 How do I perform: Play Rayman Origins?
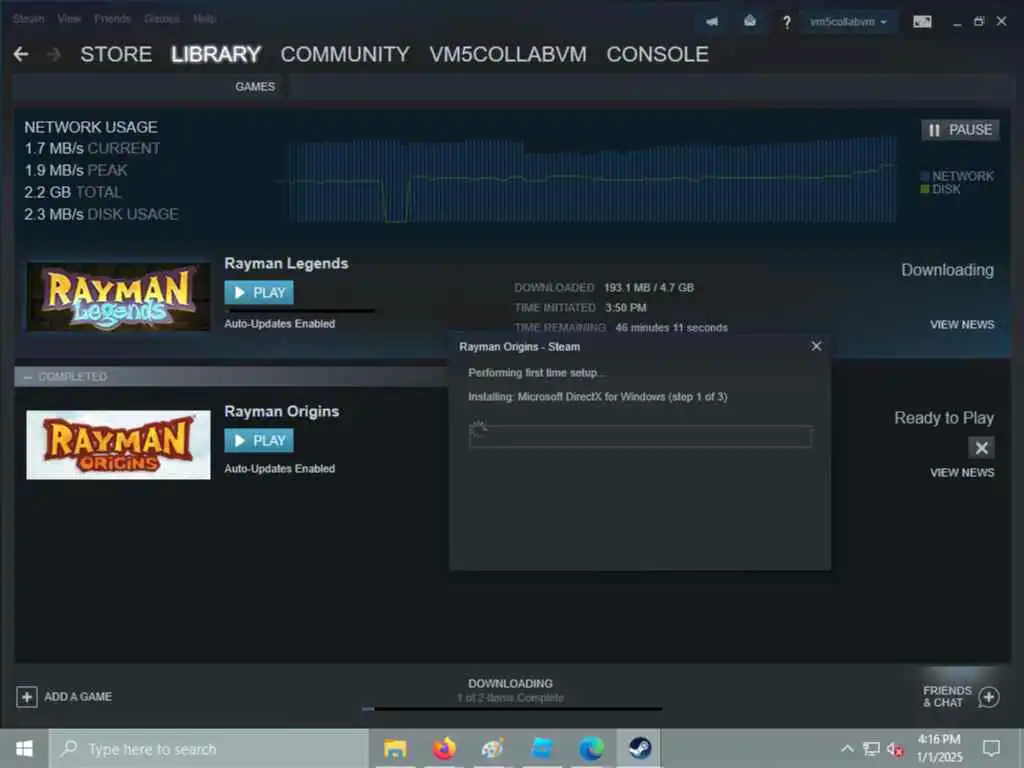click(259, 441)
